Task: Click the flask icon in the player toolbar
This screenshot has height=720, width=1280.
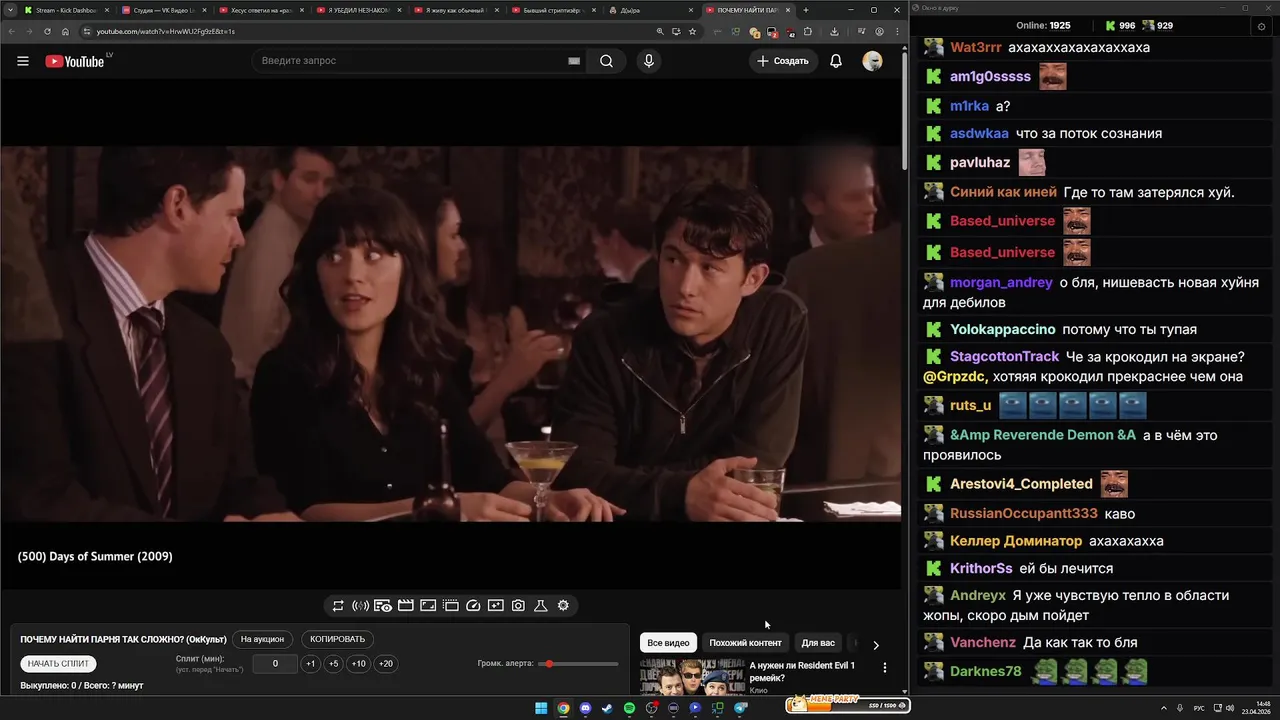Action: (x=541, y=606)
